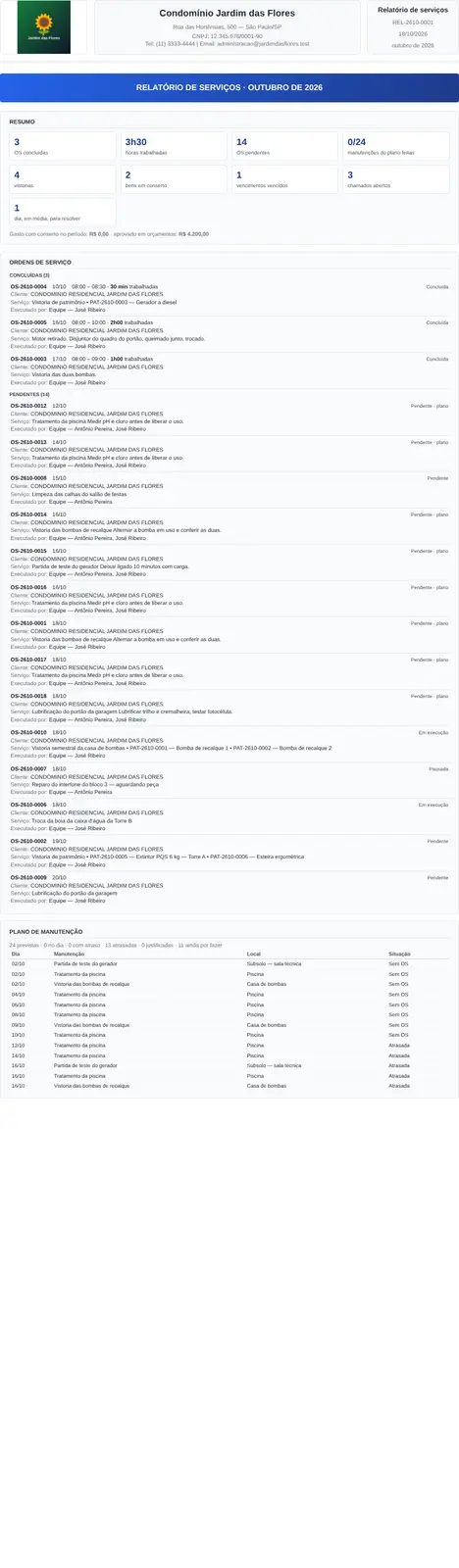Viewport: 459px width, 1568px height.
Task: Open service order OS-2610-0004
Action: pos(229,299)
